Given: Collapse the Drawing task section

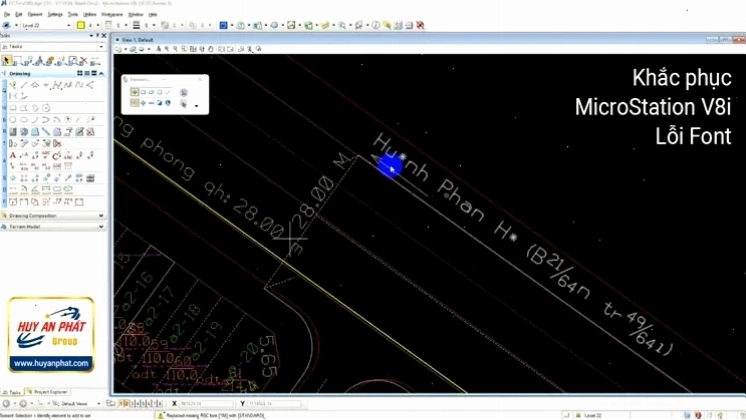Looking at the screenshot, I should tap(101, 73).
